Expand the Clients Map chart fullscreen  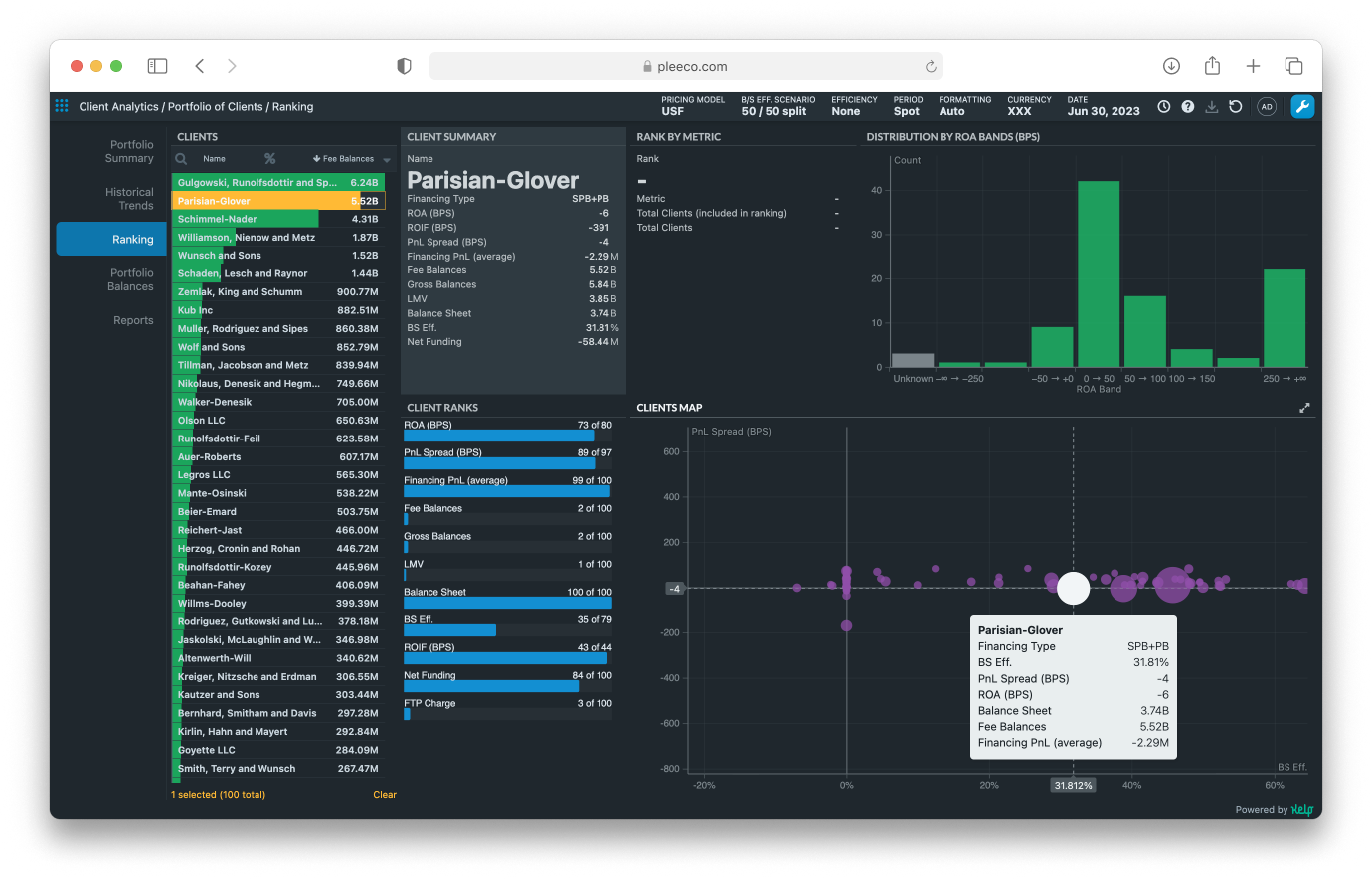pyautogui.click(x=1304, y=408)
